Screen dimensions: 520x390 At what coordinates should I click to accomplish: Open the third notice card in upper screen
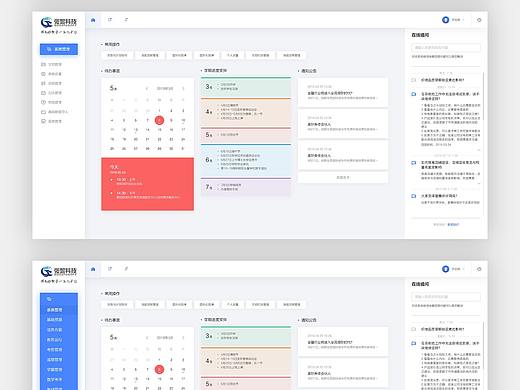pyautogui.click(x=343, y=155)
